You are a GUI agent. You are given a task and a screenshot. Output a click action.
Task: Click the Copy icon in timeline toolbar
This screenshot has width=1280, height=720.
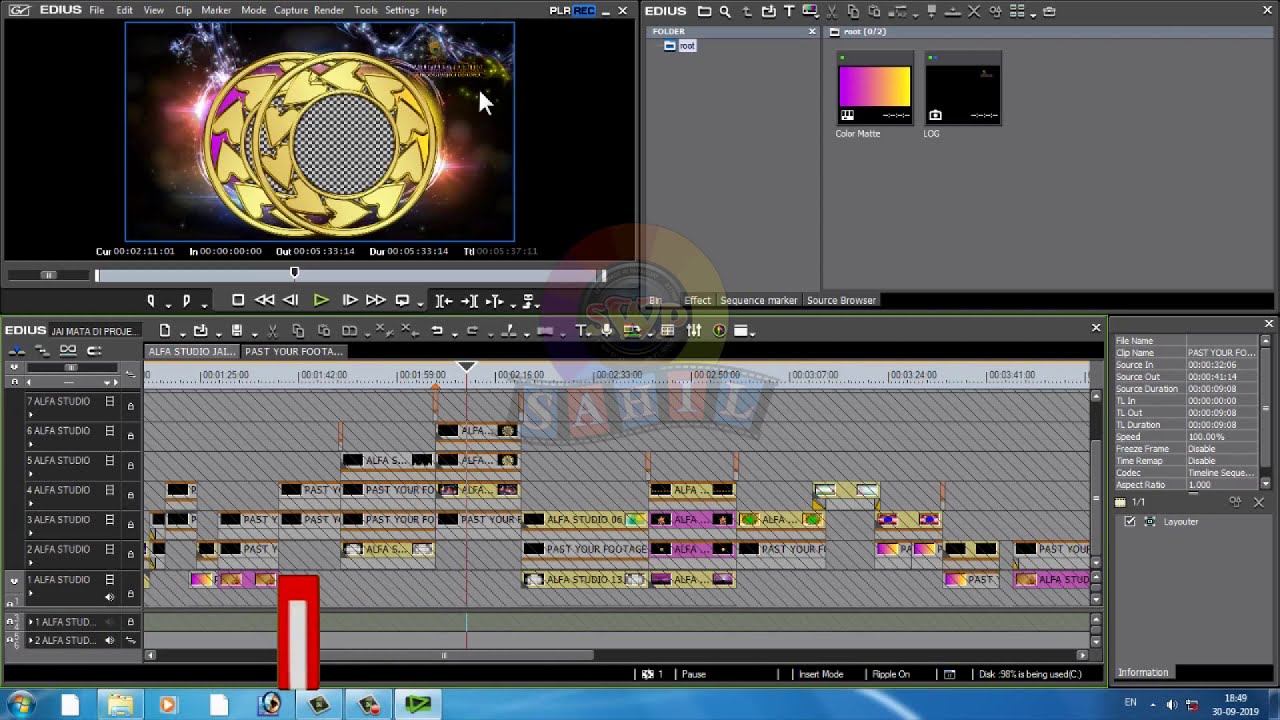click(x=298, y=330)
